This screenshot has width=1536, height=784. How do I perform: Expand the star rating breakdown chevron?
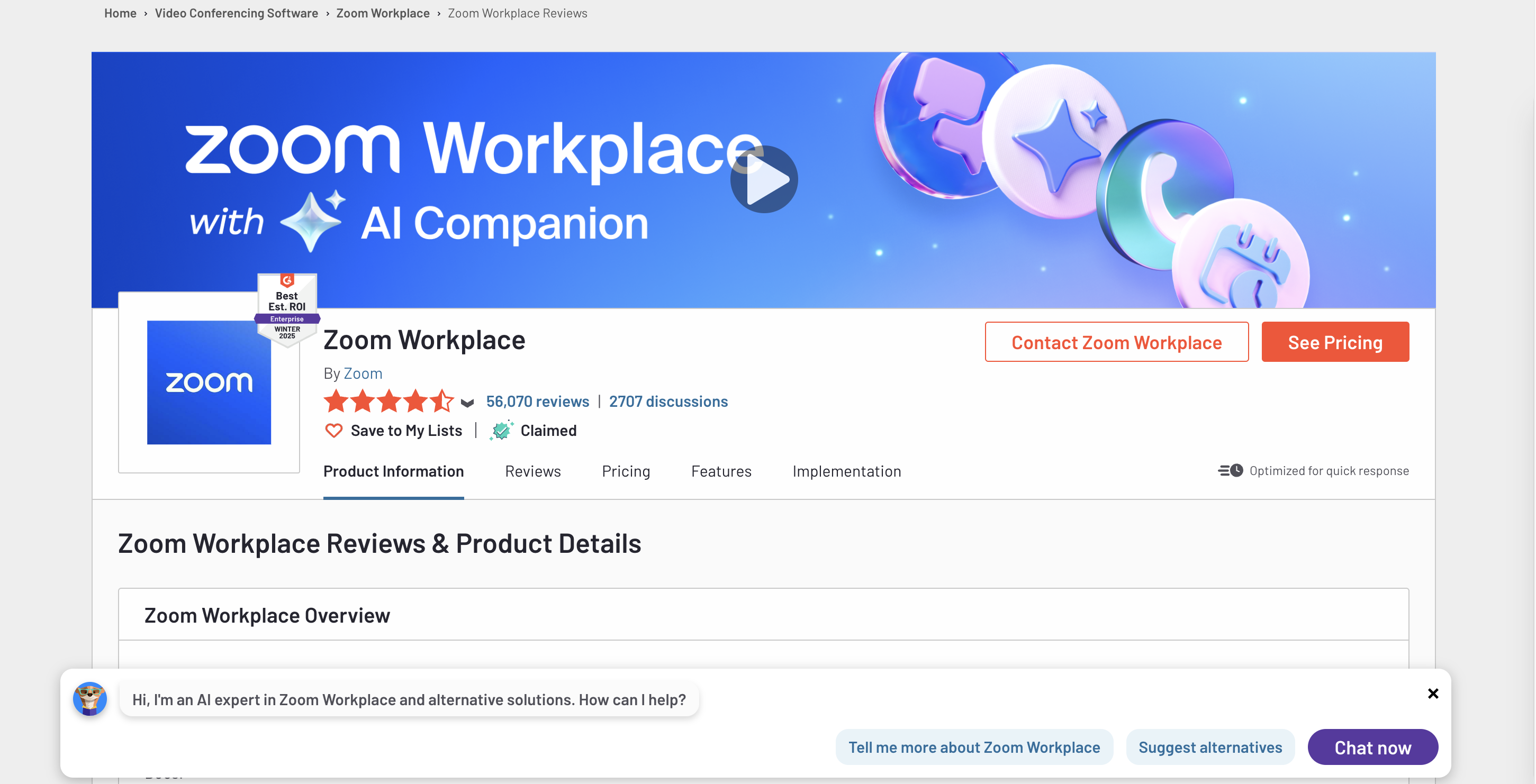(x=467, y=403)
